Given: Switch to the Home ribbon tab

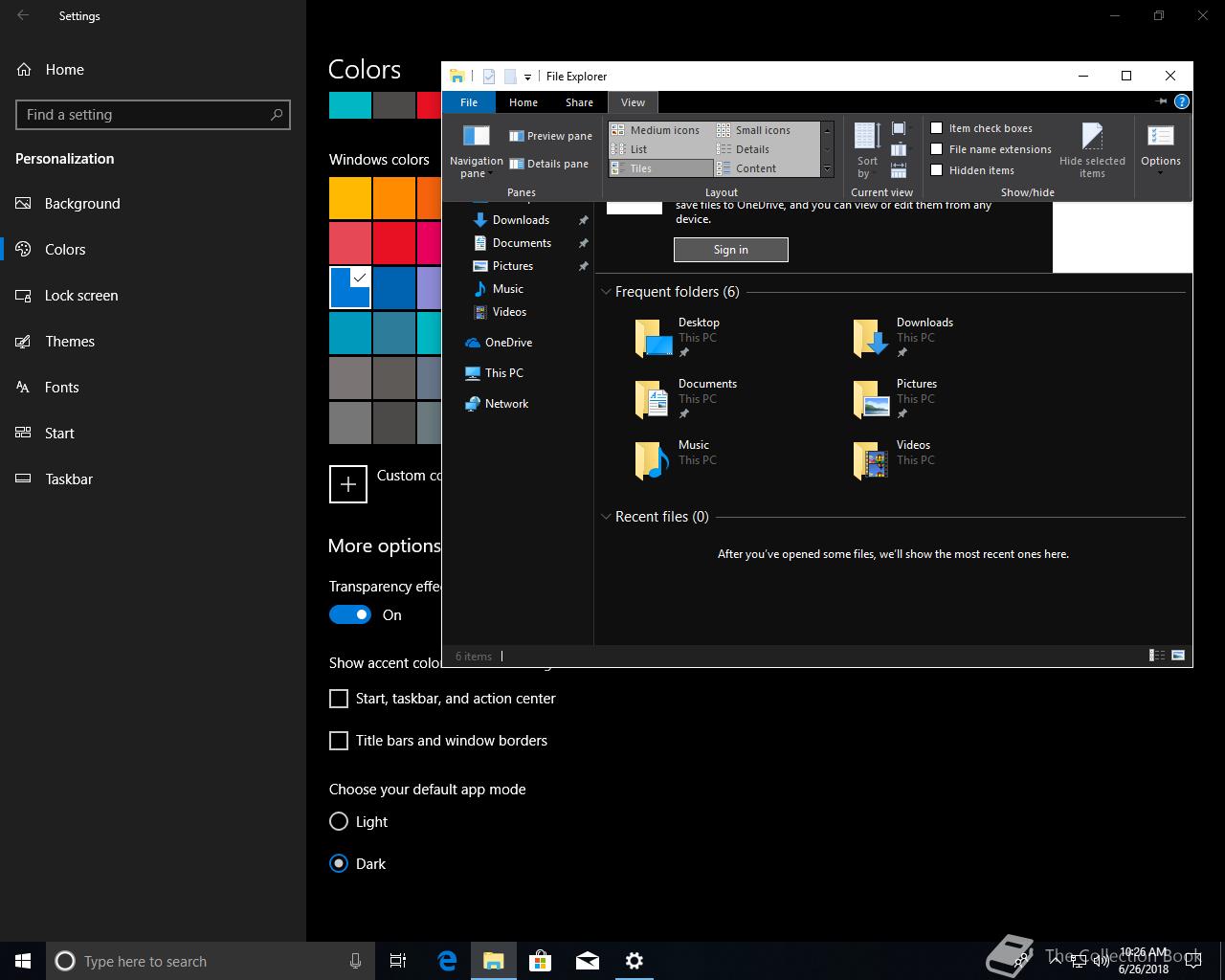Looking at the screenshot, I should (523, 102).
